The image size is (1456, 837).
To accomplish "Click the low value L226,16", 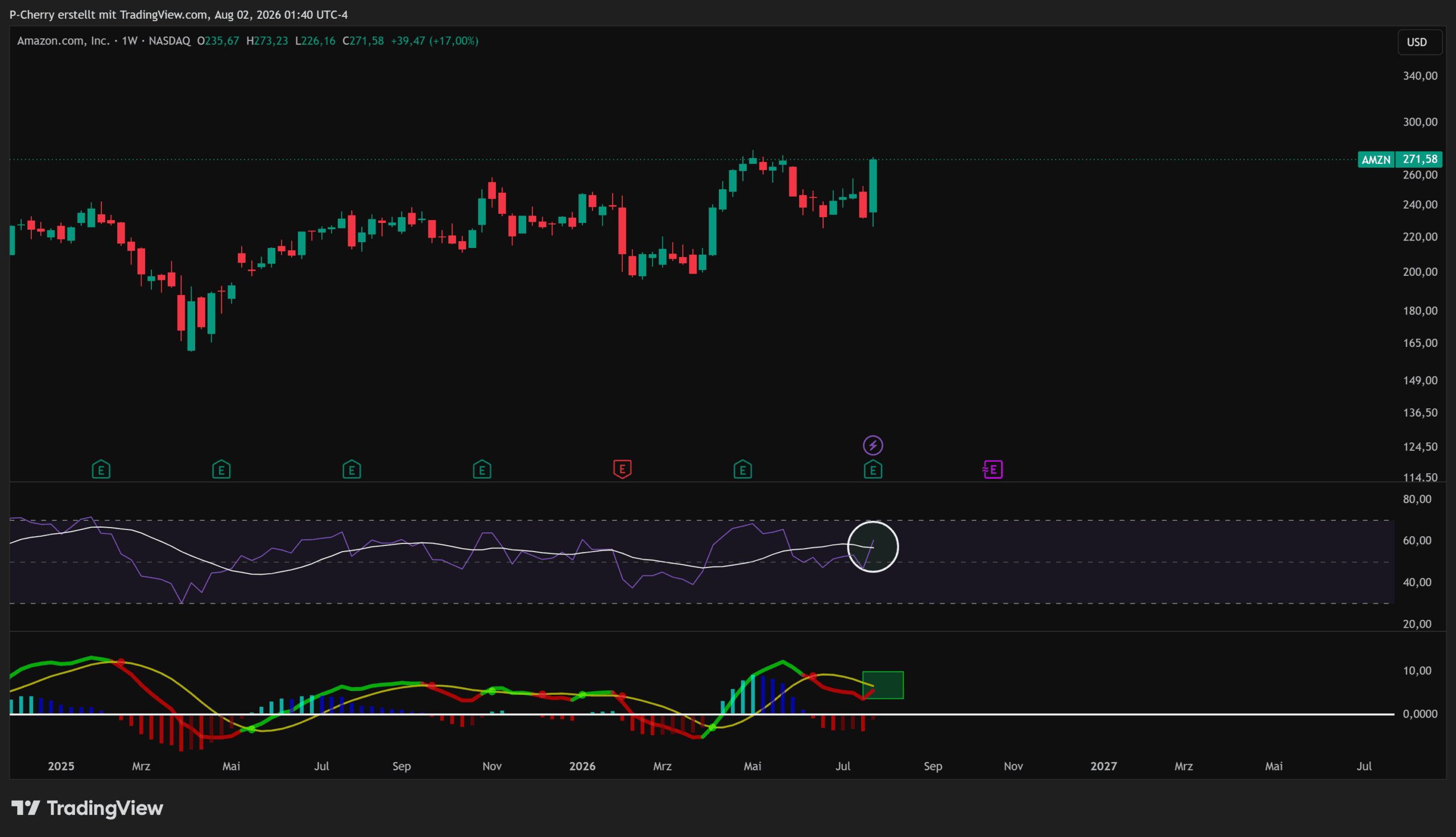I will (316, 41).
